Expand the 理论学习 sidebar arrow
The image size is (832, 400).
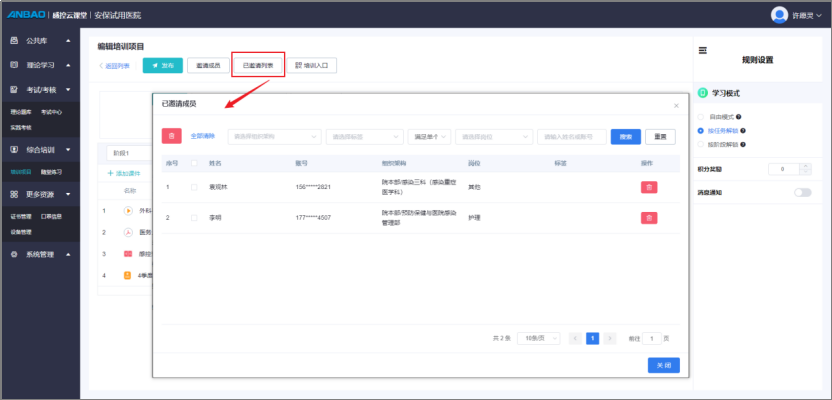point(68,65)
